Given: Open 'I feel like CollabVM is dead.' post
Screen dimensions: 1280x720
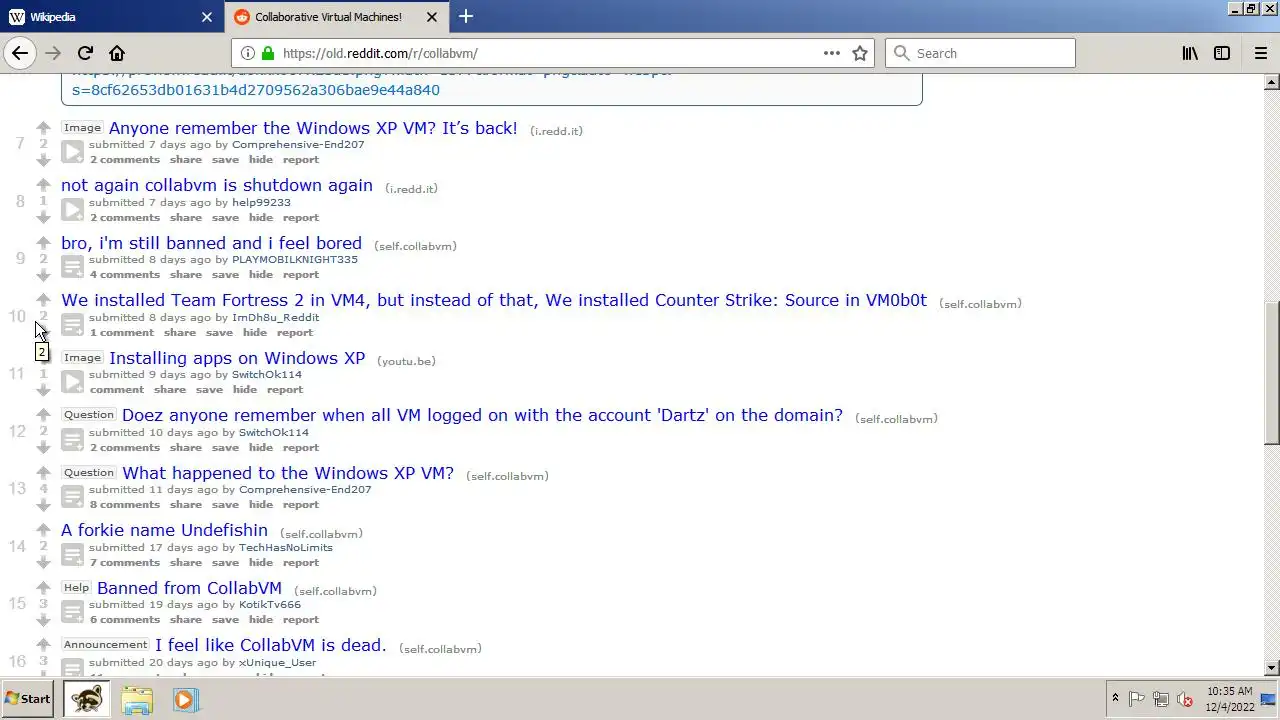Looking at the screenshot, I should 270,645.
